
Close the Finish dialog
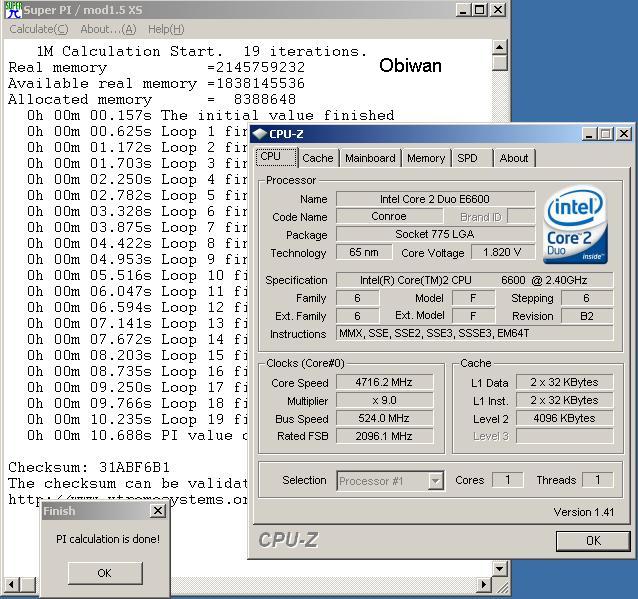point(157,511)
